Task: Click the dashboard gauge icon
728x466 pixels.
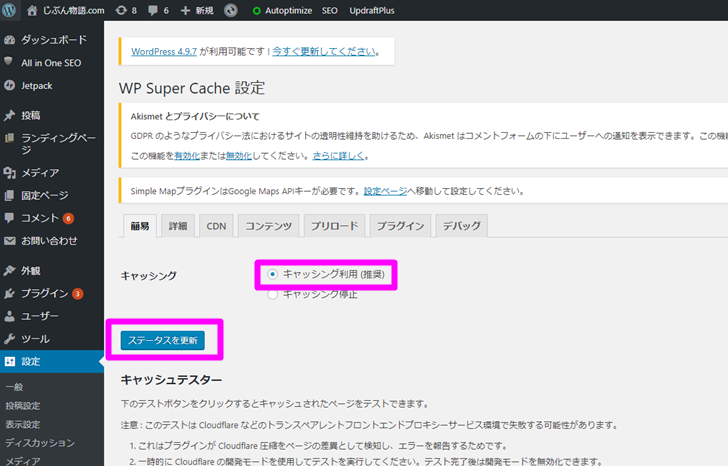Action: pos(9,40)
